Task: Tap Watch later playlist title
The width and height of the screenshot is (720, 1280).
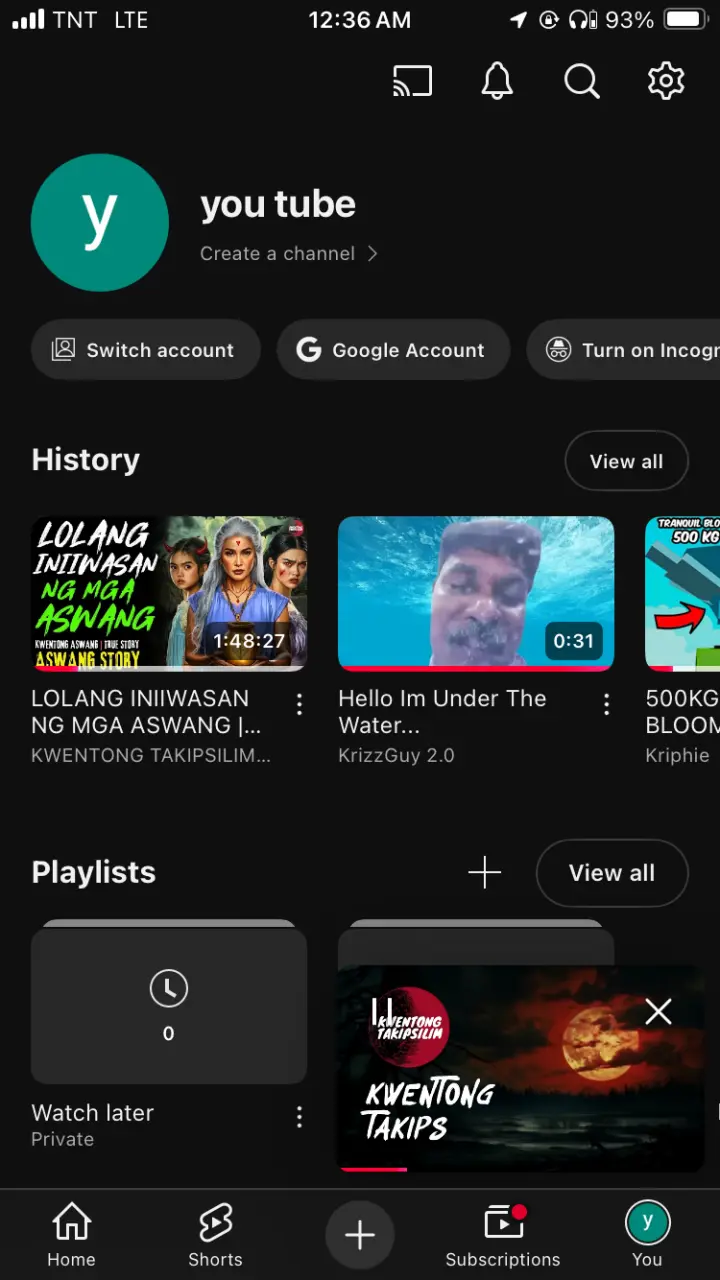Action: [x=93, y=1112]
